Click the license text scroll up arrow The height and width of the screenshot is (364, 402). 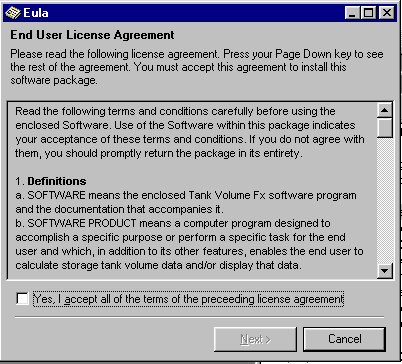(385, 110)
